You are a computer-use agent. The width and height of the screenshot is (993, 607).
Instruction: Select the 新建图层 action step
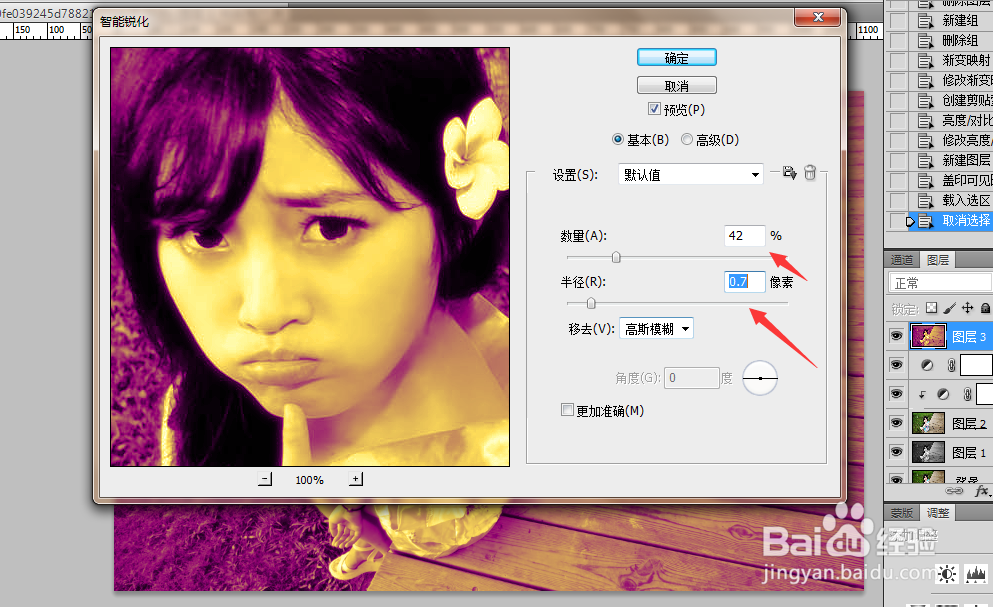pyautogui.click(x=966, y=160)
